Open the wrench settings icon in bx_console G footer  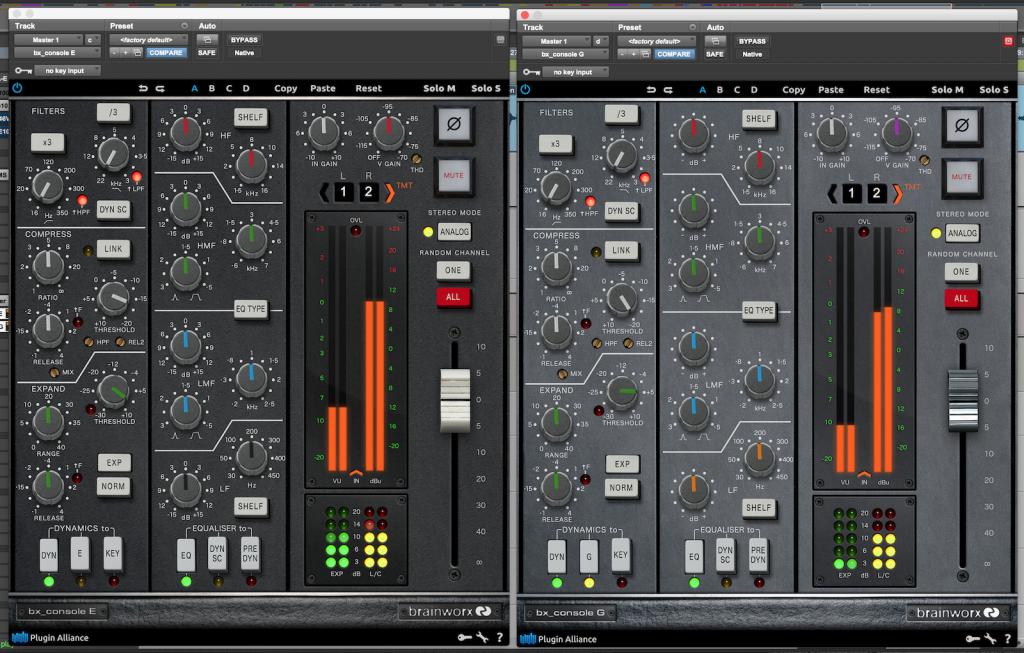(x=990, y=639)
